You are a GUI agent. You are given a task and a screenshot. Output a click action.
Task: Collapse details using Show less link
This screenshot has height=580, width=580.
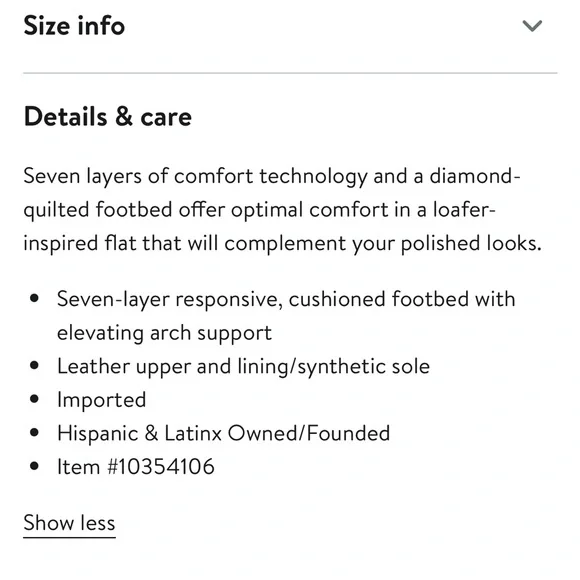click(70, 523)
